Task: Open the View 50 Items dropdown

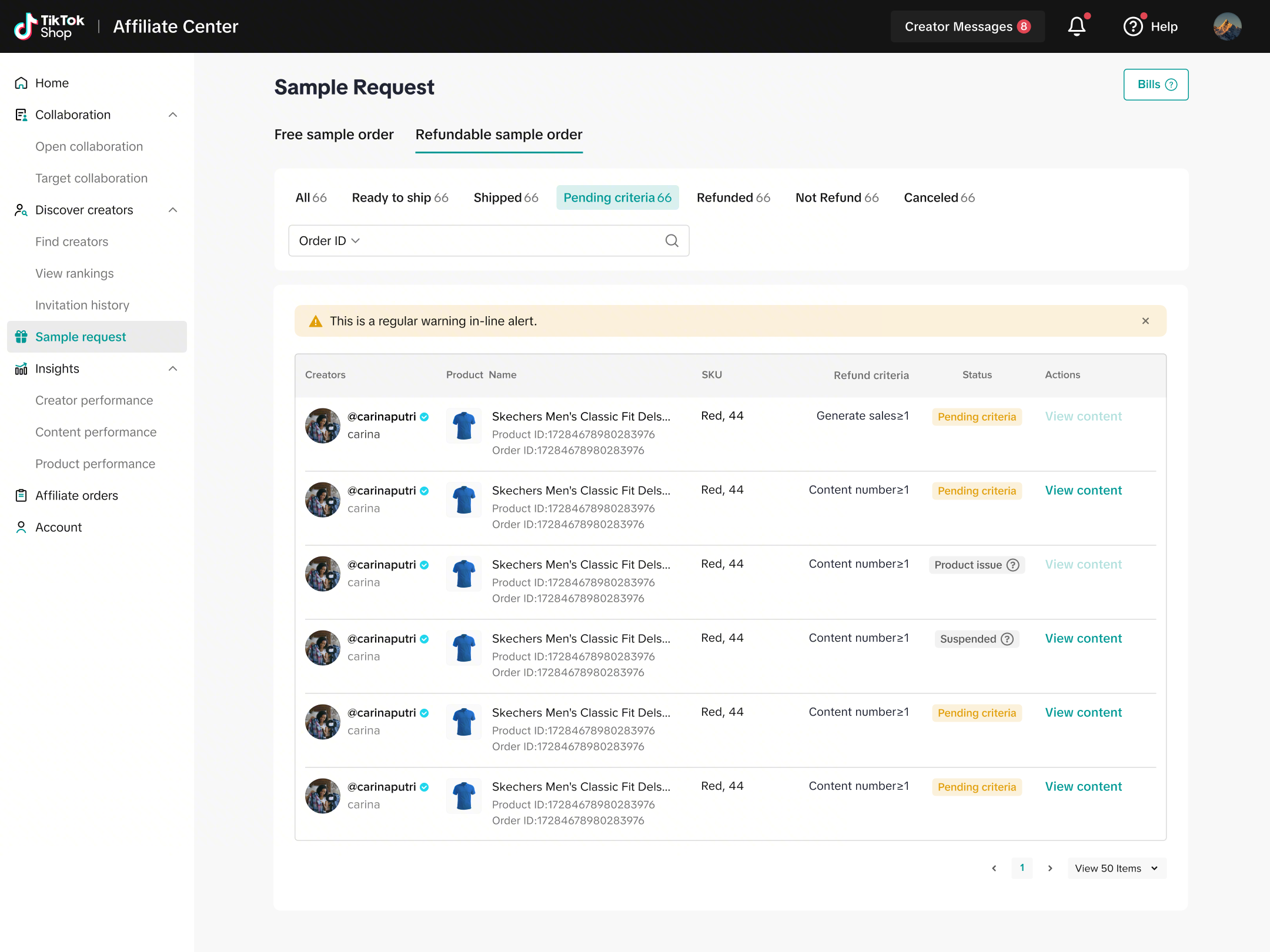Action: 1117,868
